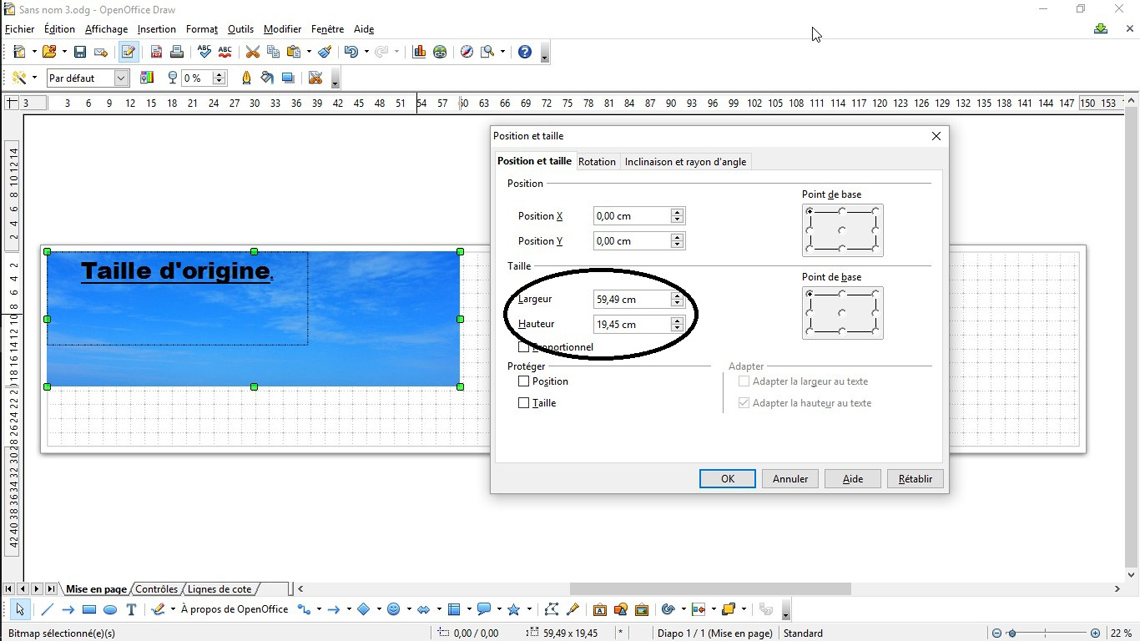
Task: Click the Cut scissors icon
Action: (253, 52)
